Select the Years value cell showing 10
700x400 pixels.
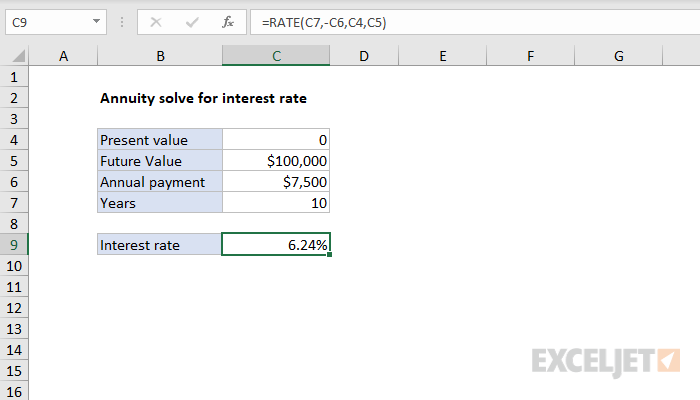[276, 203]
